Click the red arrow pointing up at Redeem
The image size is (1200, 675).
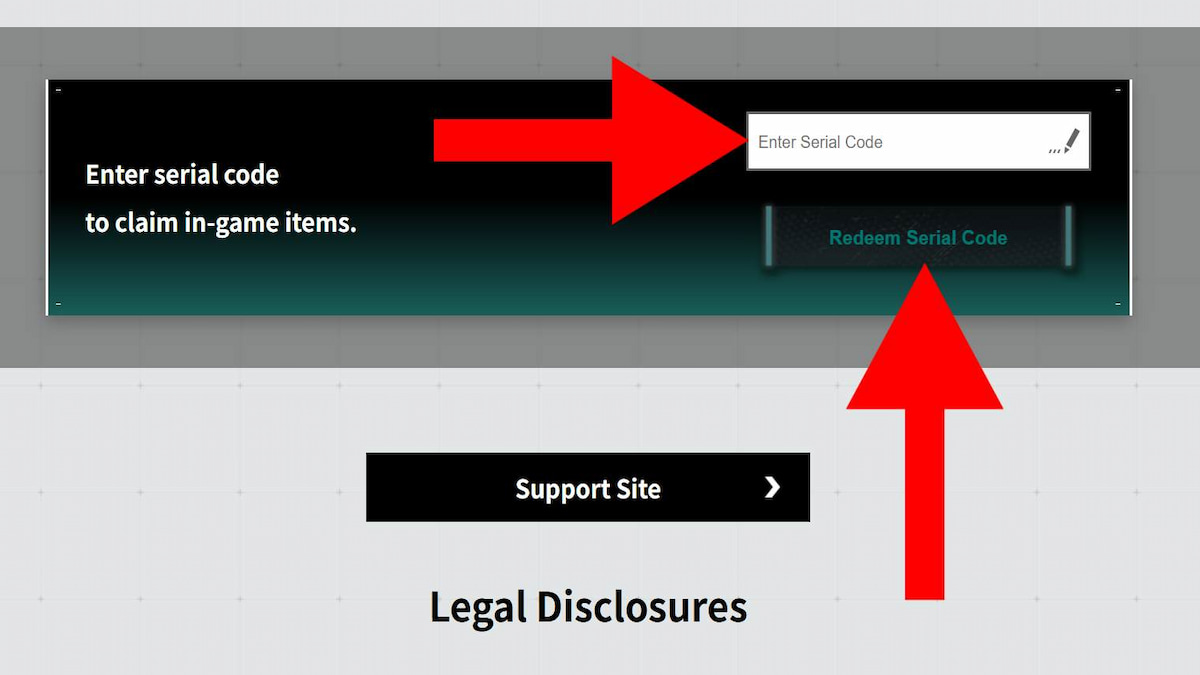(925, 432)
